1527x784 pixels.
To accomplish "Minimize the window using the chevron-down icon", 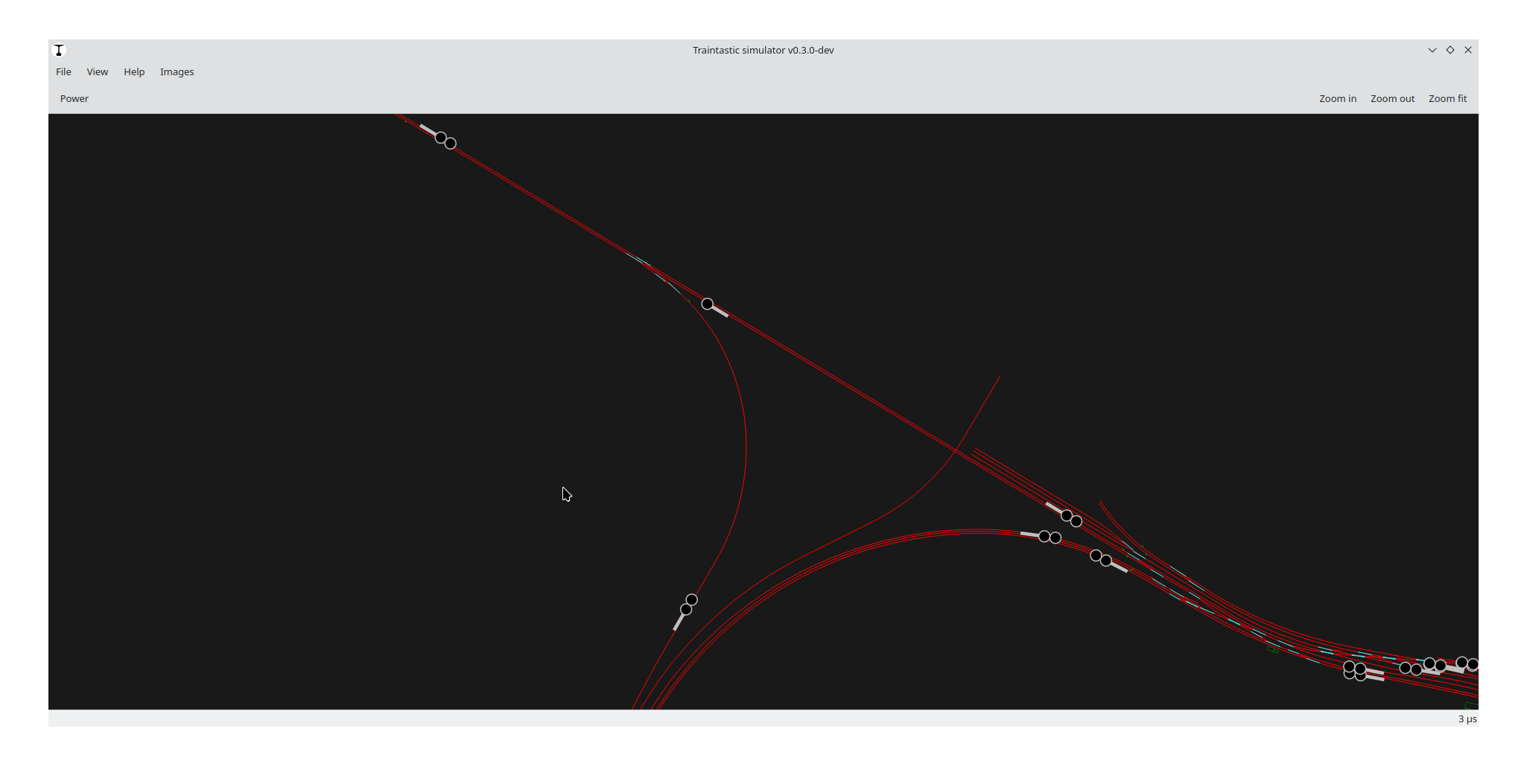I will (x=1432, y=50).
